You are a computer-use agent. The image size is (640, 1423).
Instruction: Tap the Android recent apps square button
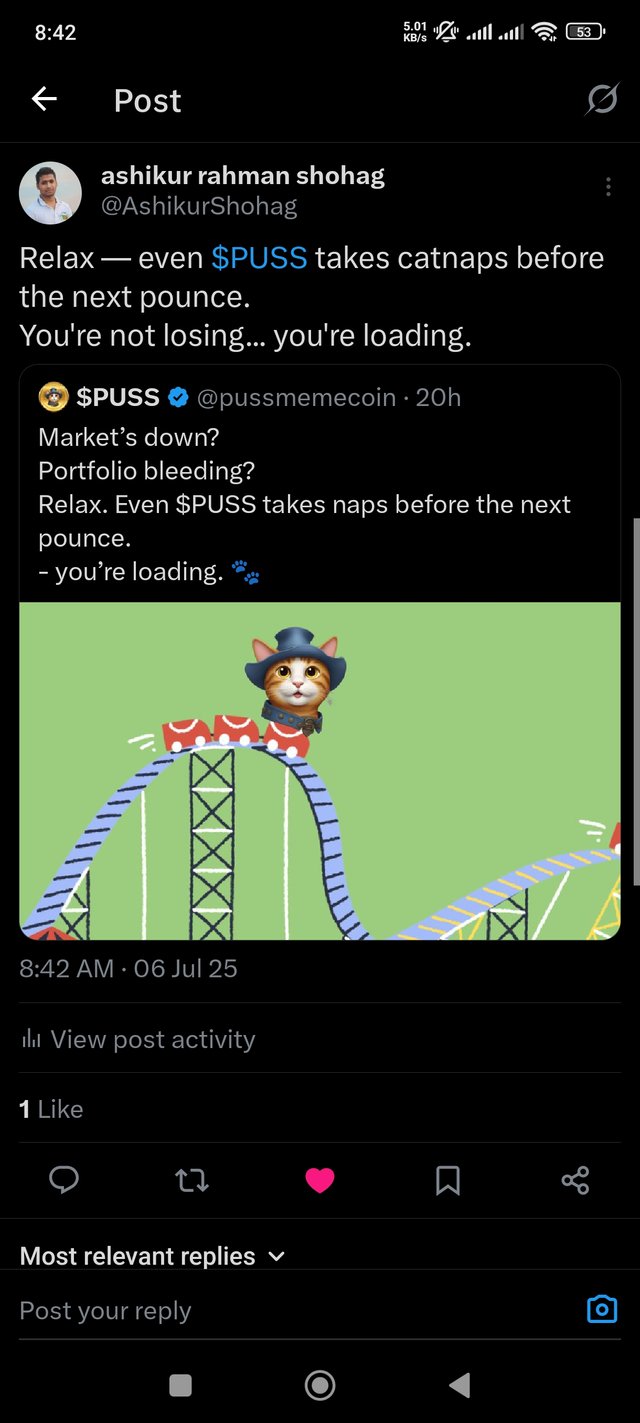click(180, 1385)
